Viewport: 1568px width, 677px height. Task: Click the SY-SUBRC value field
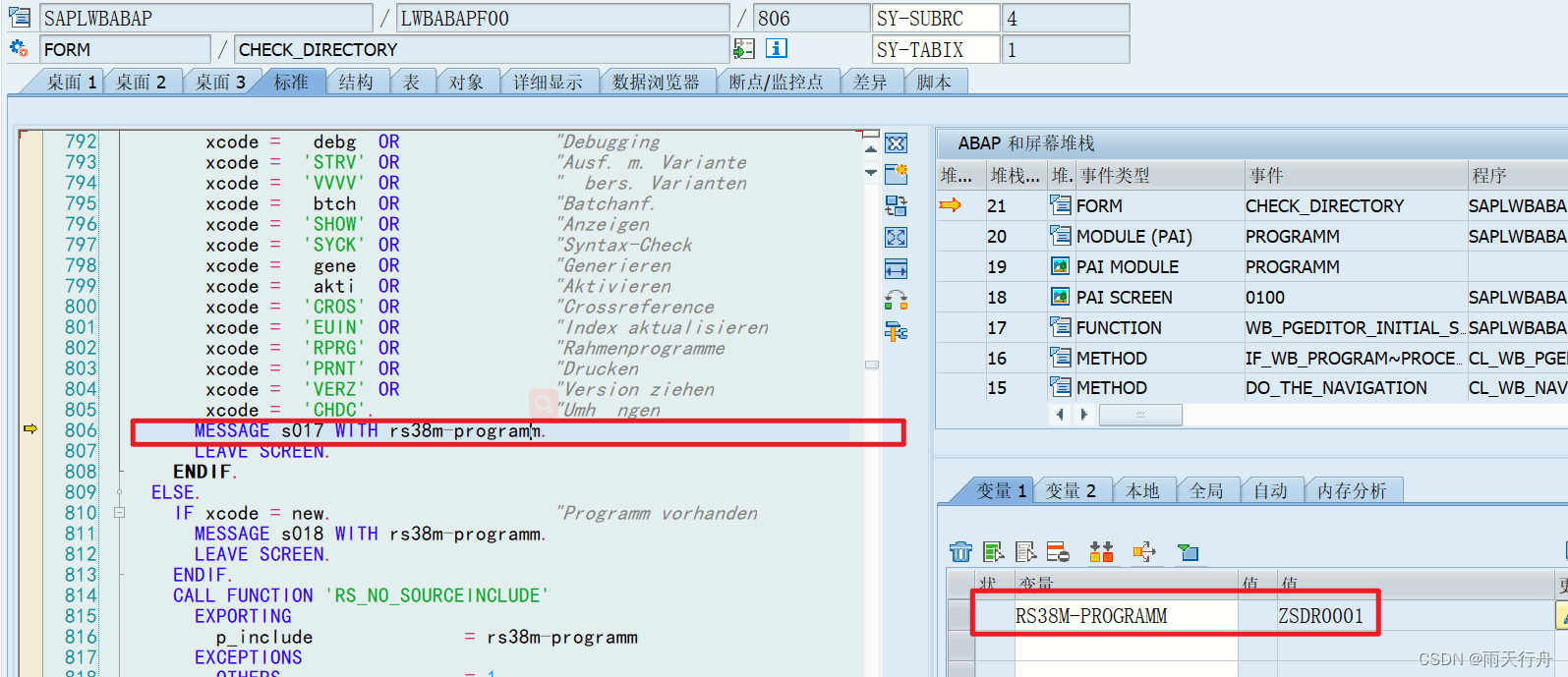pos(1064,19)
